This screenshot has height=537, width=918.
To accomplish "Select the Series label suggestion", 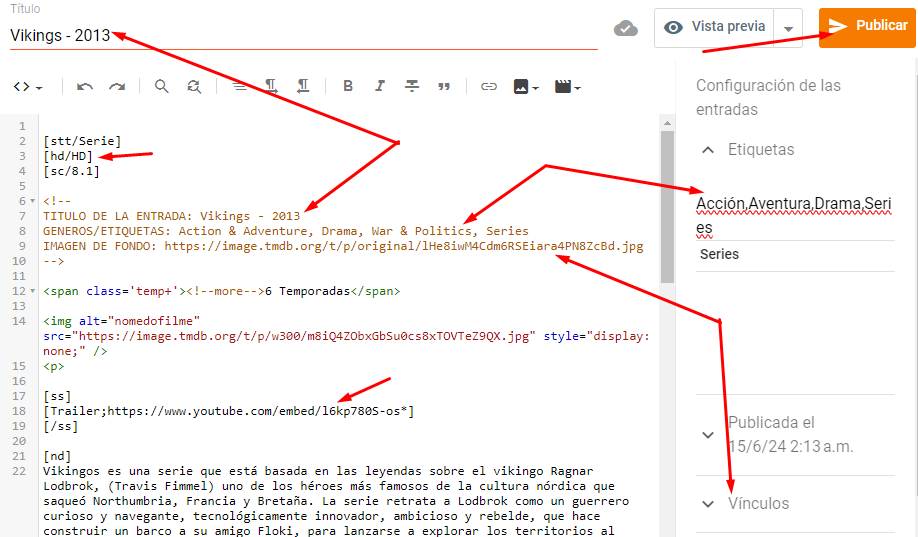I will (720, 255).
